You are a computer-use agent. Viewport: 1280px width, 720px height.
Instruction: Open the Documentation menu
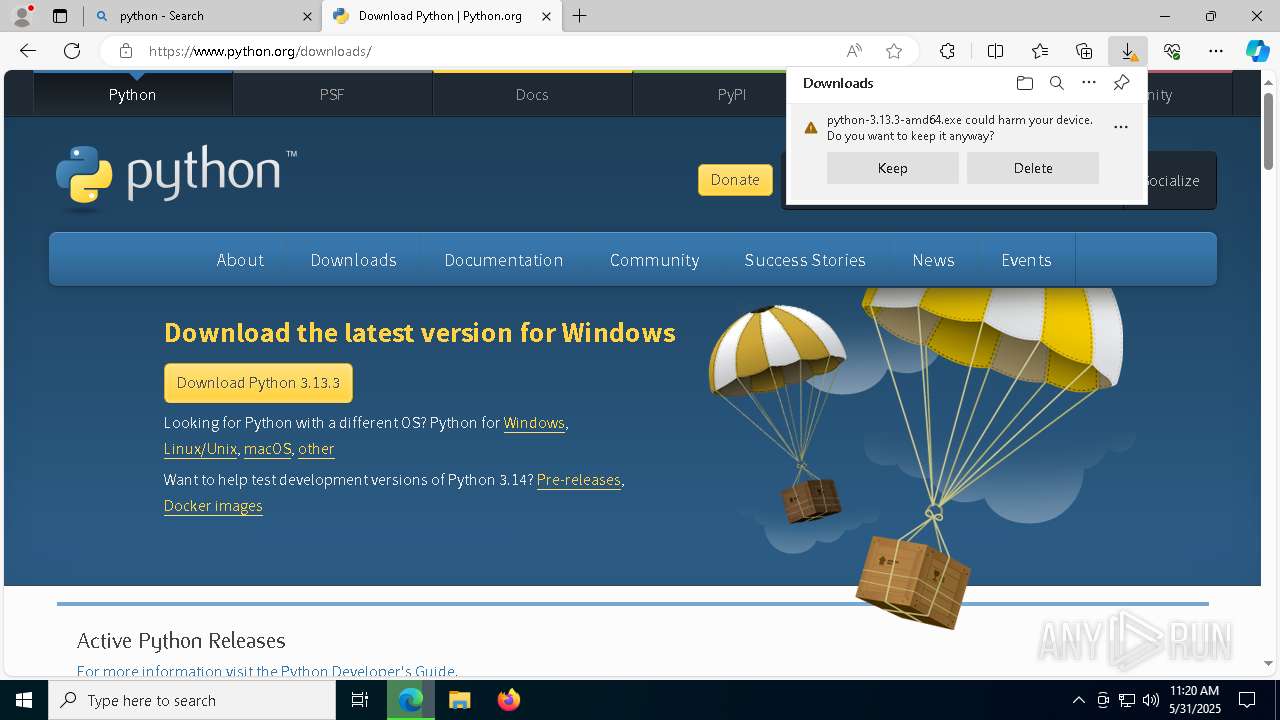coord(504,260)
